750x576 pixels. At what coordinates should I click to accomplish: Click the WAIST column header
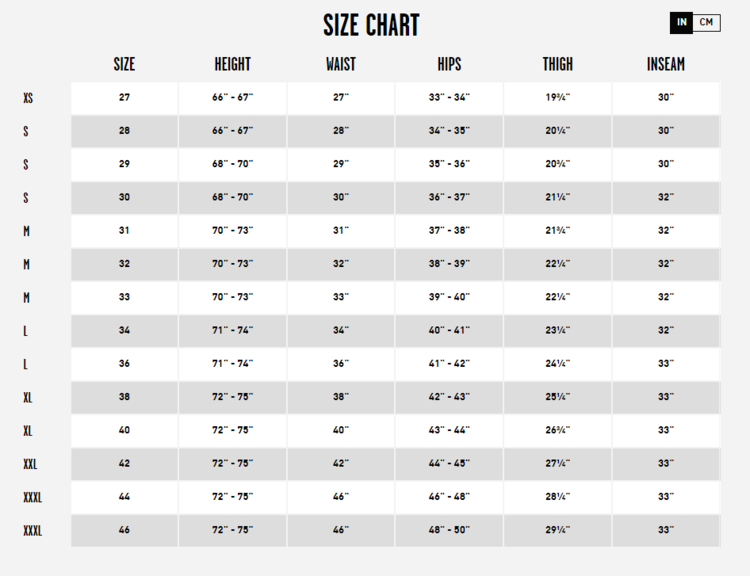341,64
